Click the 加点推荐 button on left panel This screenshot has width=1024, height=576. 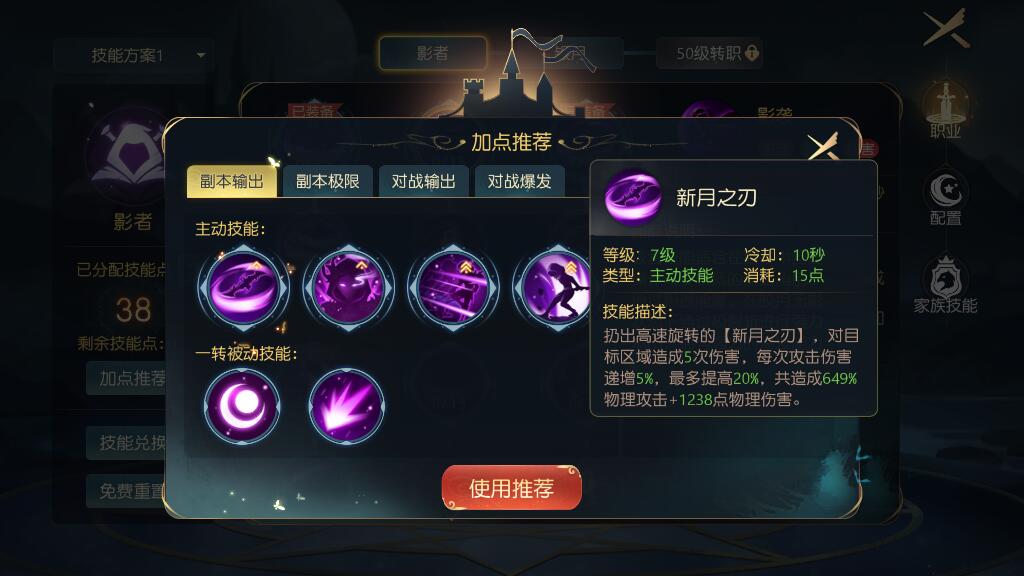126,378
